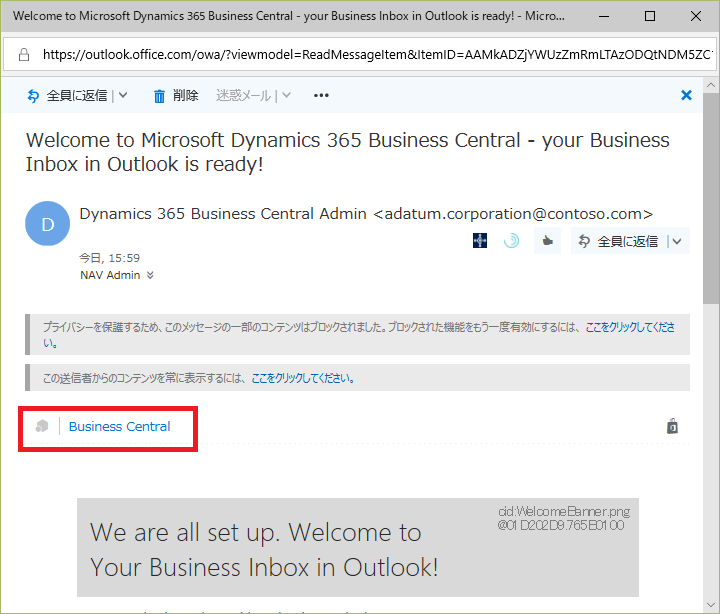Click the email subject heading text
720x614 pixels.
(348, 152)
